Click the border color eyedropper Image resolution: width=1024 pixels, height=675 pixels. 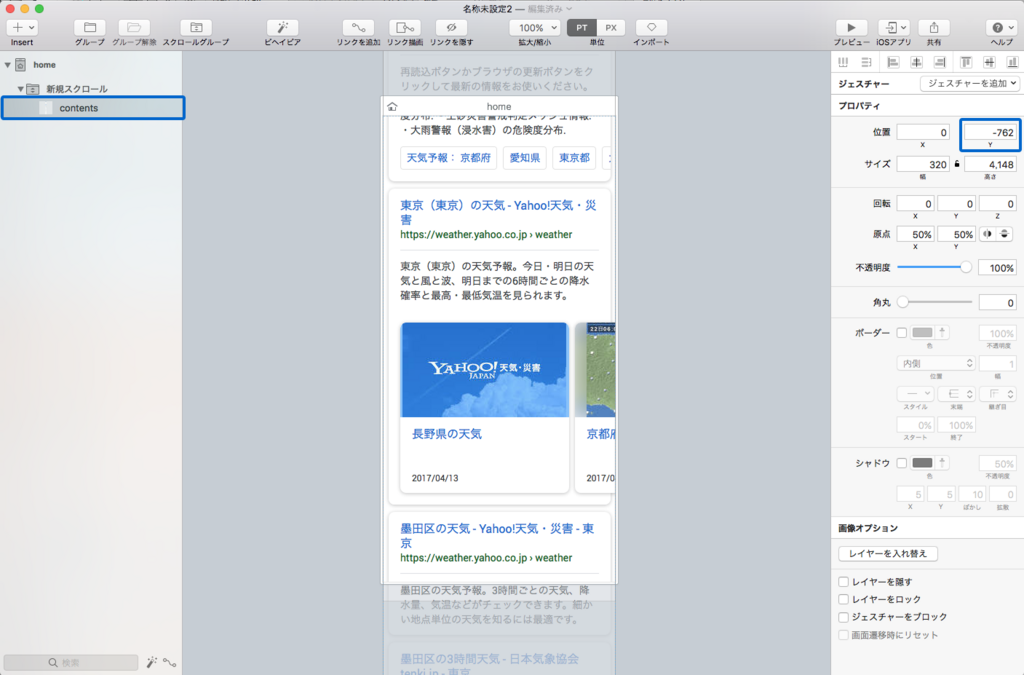(x=942, y=332)
